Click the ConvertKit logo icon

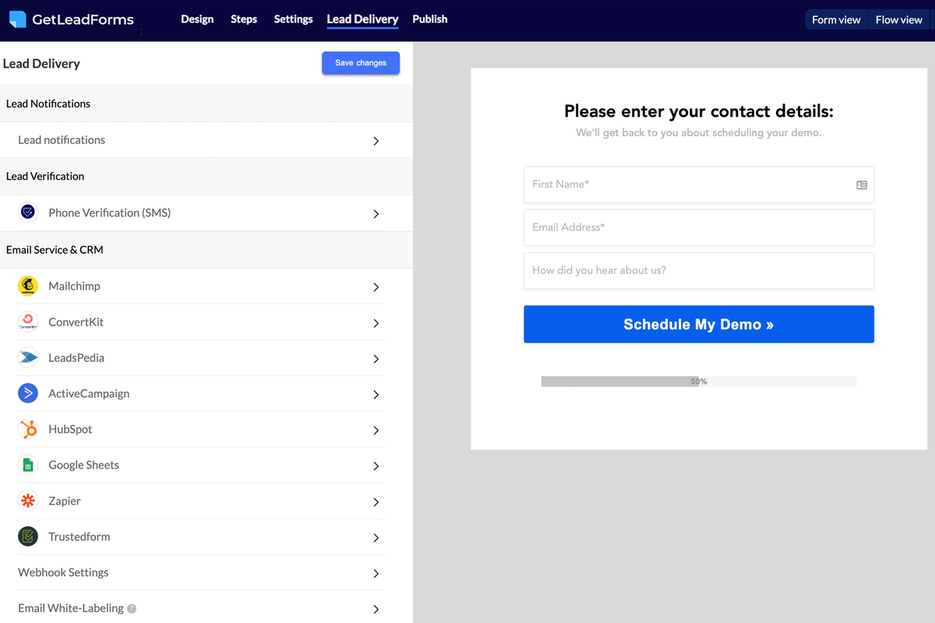point(28,322)
